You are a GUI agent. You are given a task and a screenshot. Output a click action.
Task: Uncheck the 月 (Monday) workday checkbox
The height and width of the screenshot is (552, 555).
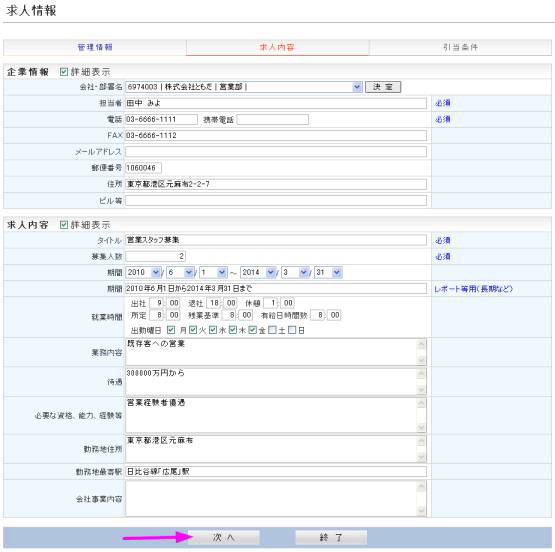point(171,330)
